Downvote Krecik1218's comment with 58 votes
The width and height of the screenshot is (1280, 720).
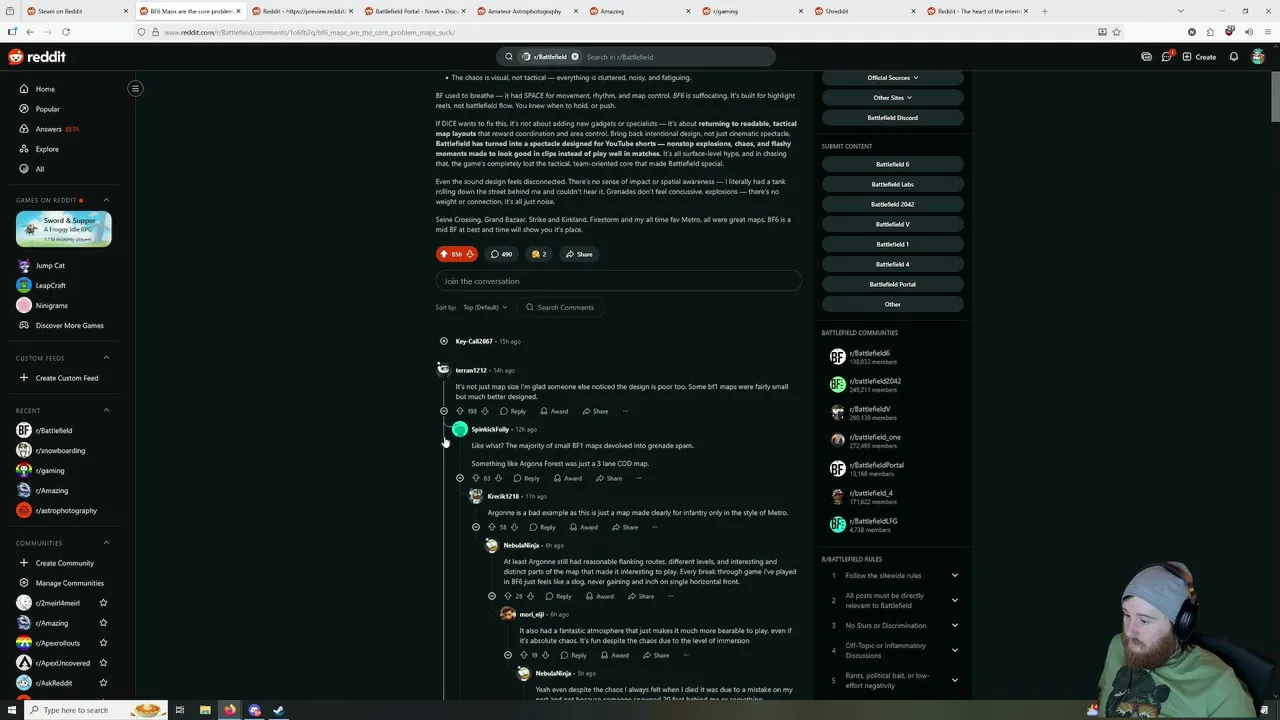pyautogui.click(x=514, y=527)
